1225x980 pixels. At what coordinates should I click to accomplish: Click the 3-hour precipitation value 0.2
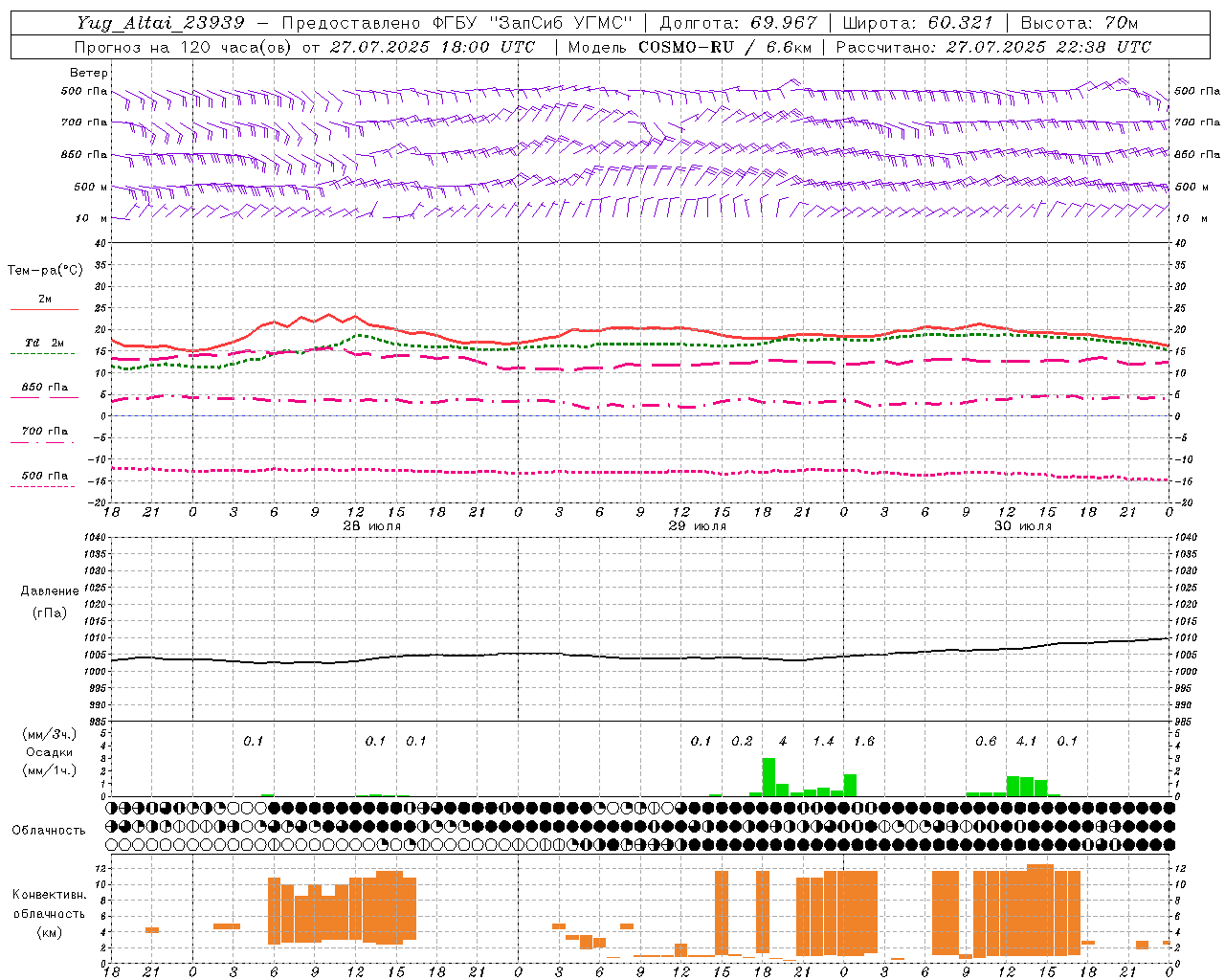(x=742, y=742)
